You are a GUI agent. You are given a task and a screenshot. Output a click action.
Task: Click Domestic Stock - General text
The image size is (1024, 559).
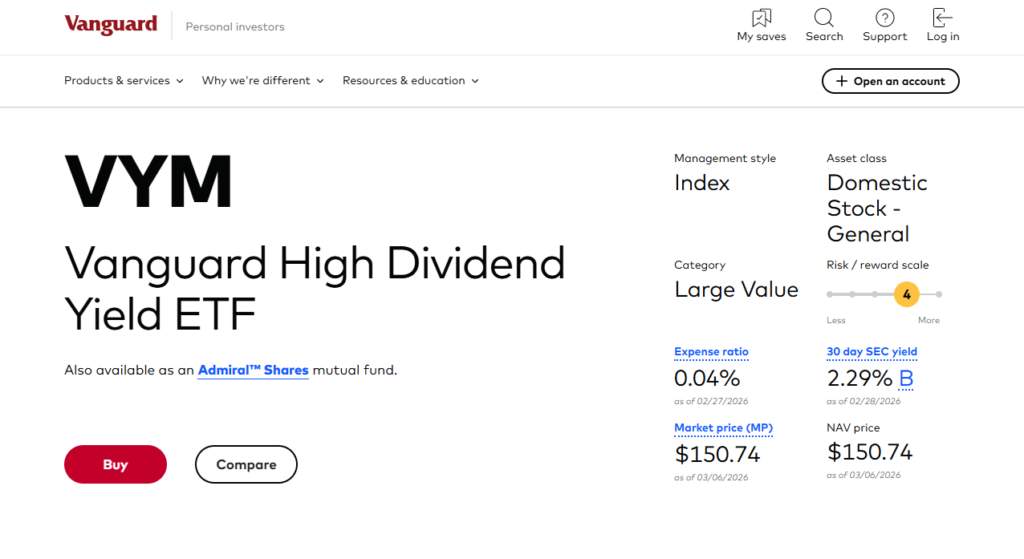click(877, 208)
